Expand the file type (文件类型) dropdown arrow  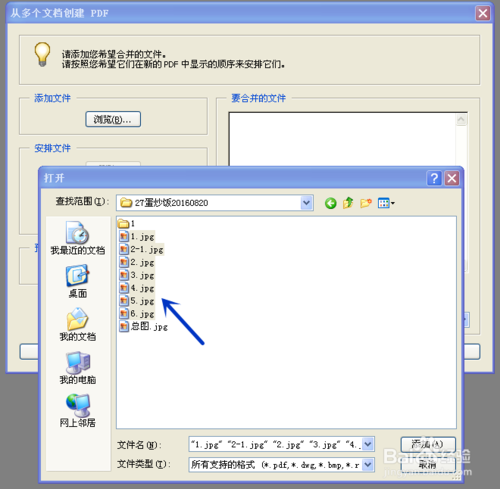(368, 465)
